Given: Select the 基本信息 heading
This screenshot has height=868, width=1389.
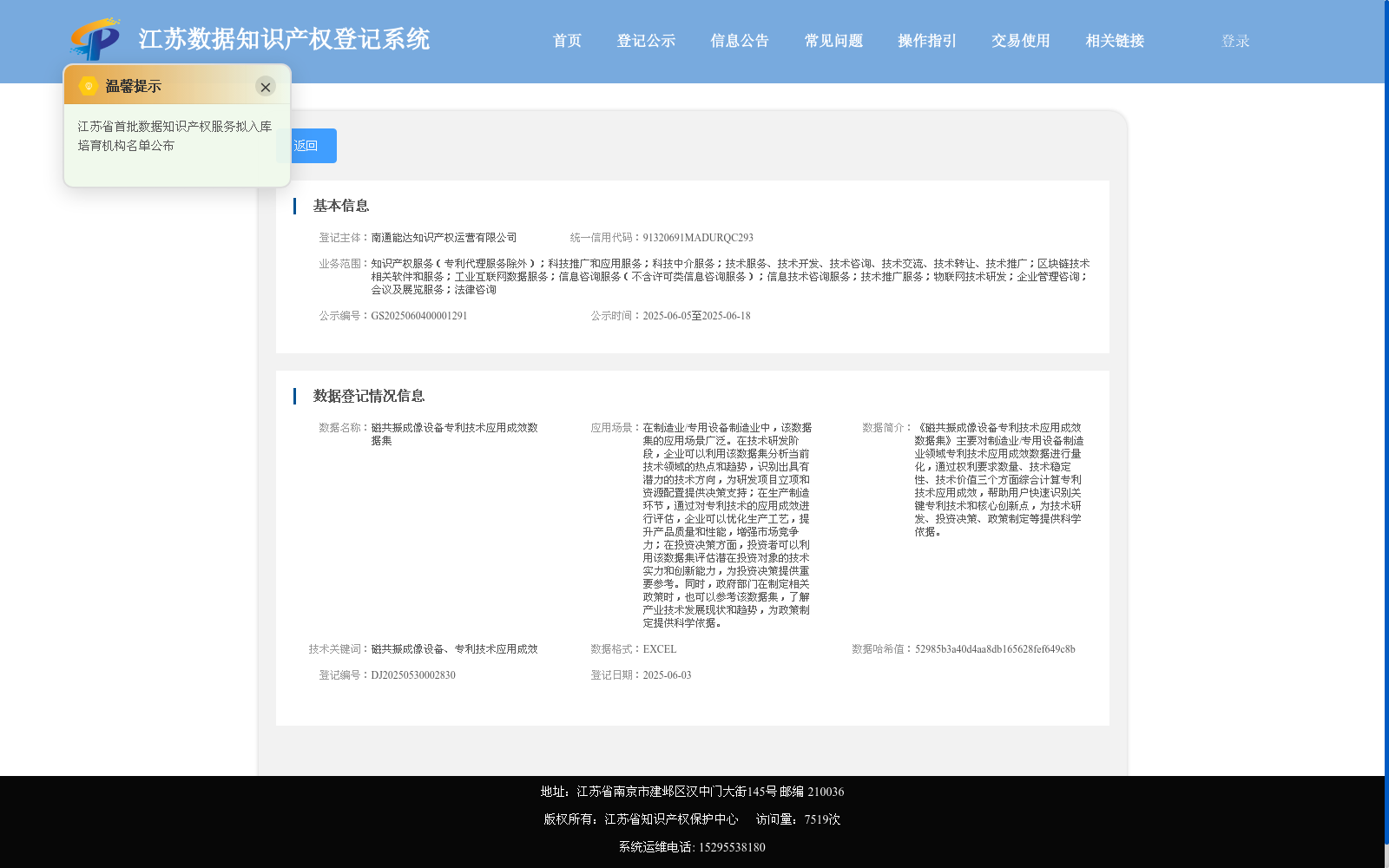Looking at the screenshot, I should [x=341, y=206].
